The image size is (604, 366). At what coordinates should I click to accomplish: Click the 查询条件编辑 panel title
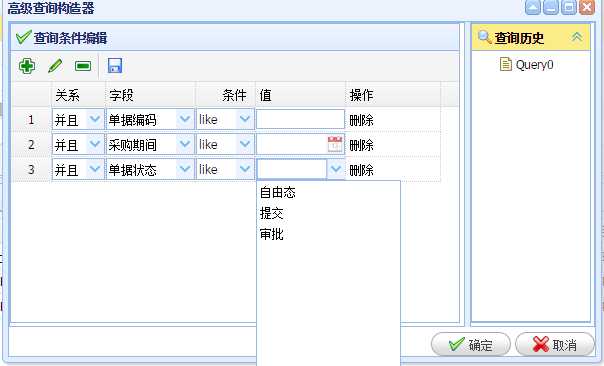(70, 38)
